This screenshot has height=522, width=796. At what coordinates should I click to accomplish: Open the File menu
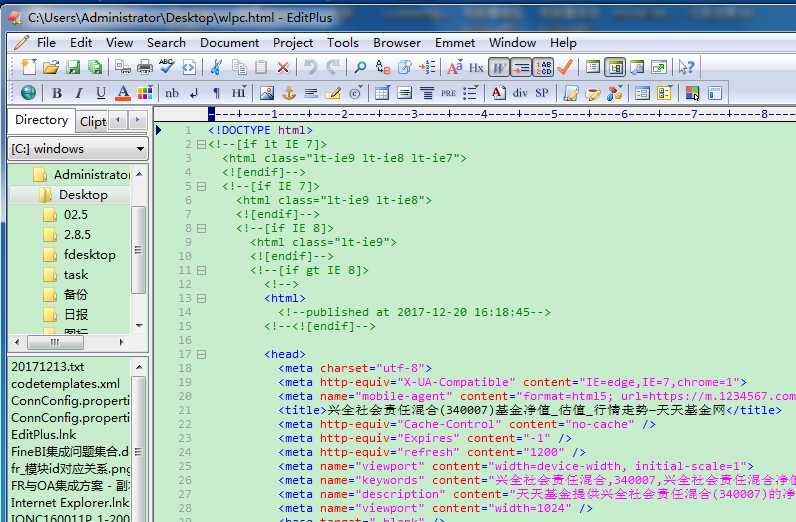coord(46,43)
